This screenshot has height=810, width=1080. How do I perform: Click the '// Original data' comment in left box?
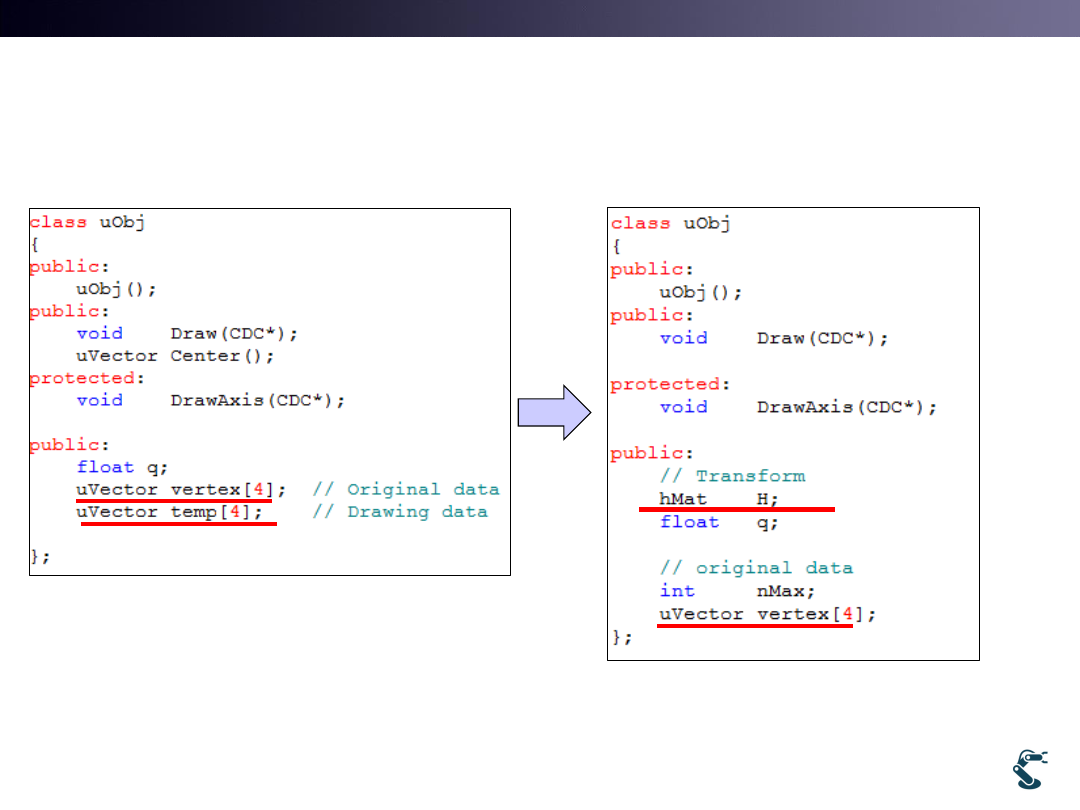(x=405, y=489)
